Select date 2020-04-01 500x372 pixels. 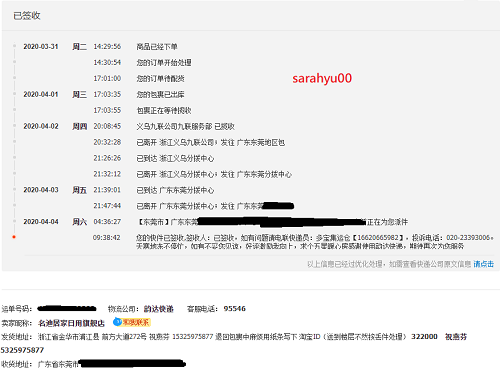click(x=41, y=94)
